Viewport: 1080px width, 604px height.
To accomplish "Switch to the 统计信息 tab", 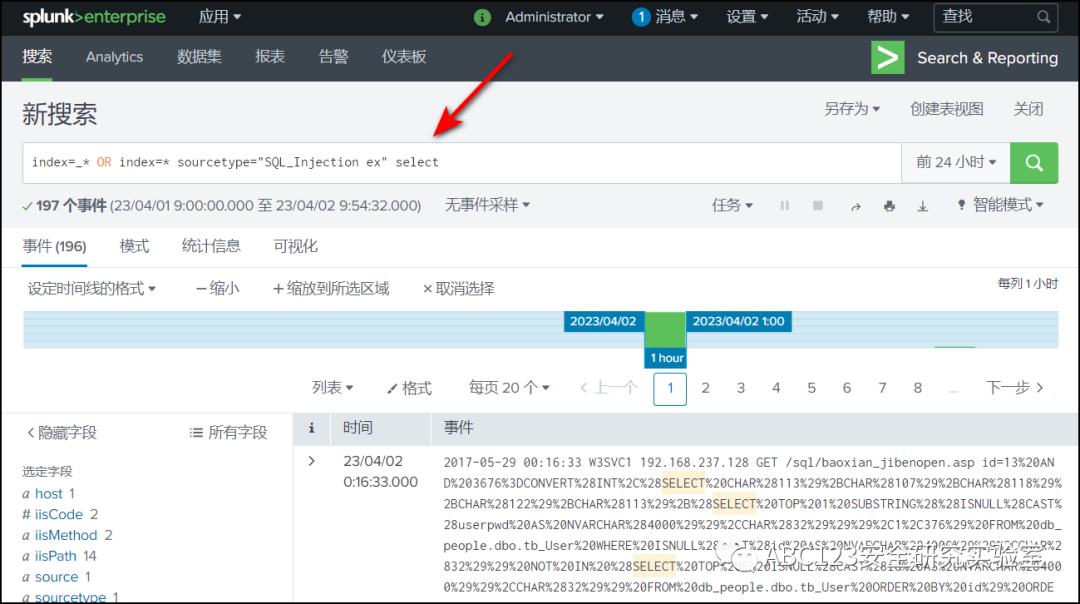I will click(211, 246).
